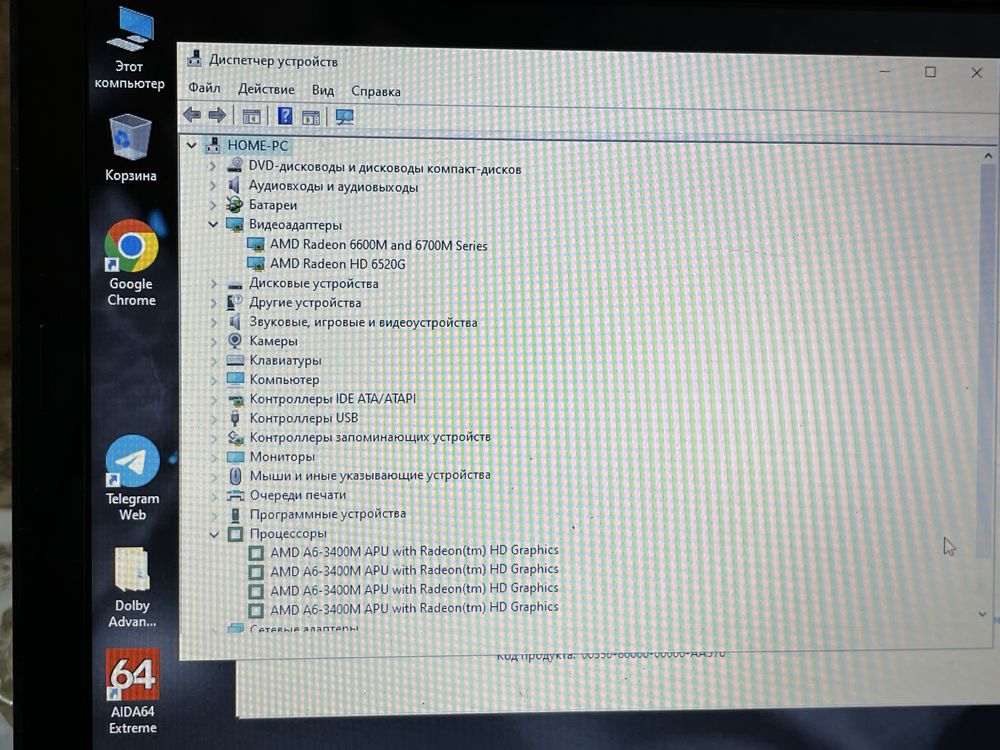Select the HOME-PC computer icon
This screenshot has height=750, width=1000.
point(213,145)
